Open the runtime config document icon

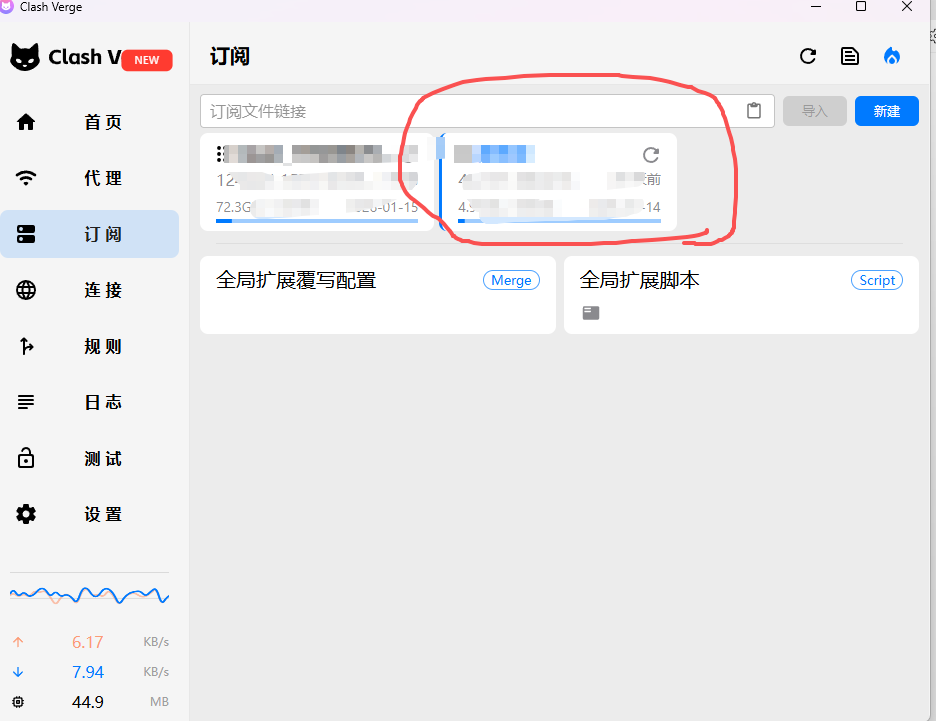[850, 56]
